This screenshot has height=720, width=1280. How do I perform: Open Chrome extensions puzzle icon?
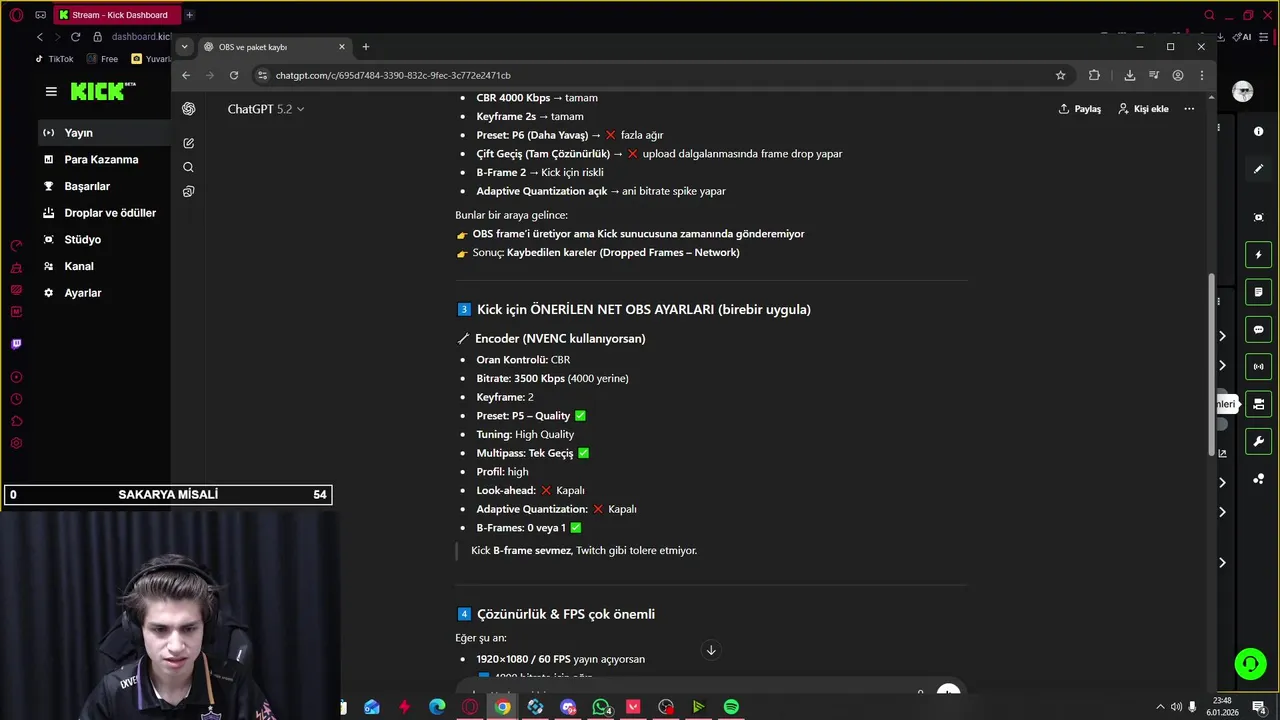pyautogui.click(x=1094, y=75)
